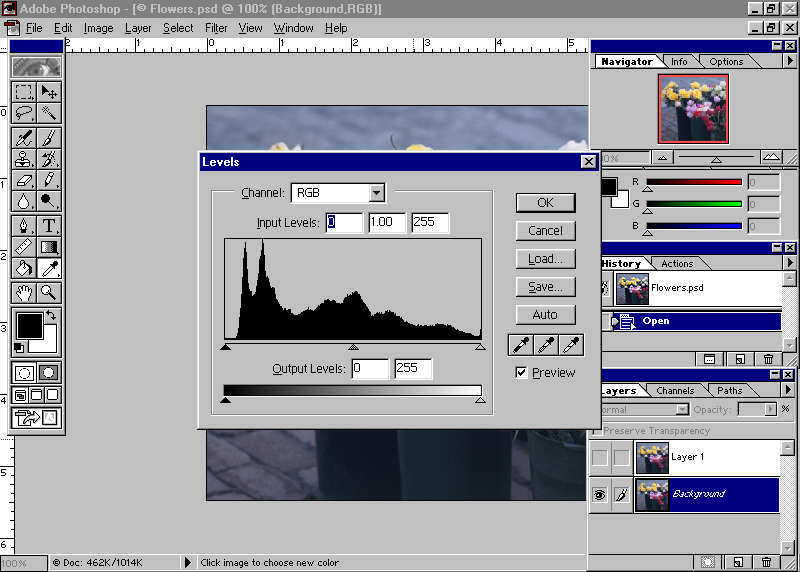
Task: Click the Save... button
Action: [545, 287]
